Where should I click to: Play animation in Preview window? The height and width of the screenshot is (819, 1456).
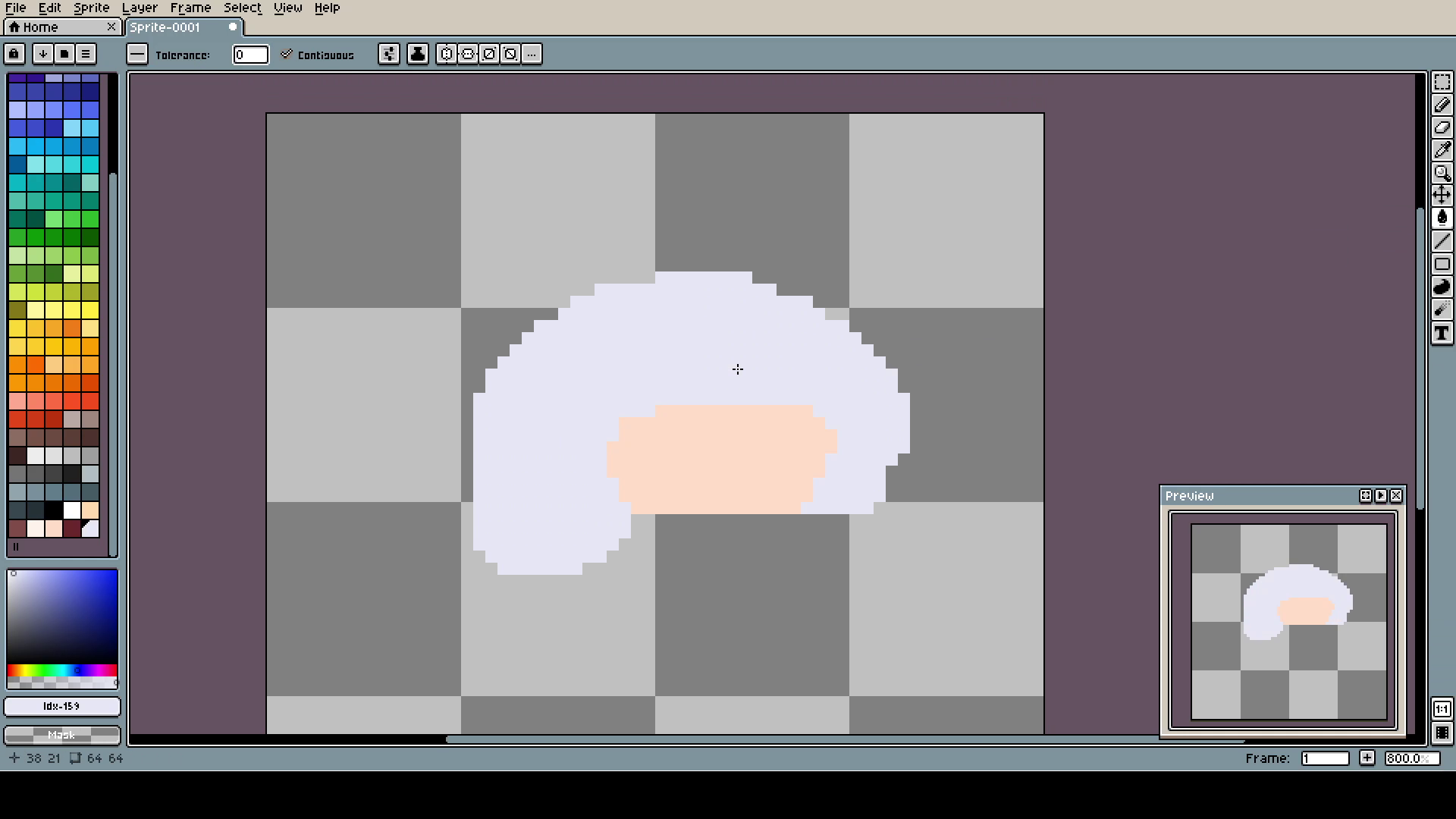1381,495
